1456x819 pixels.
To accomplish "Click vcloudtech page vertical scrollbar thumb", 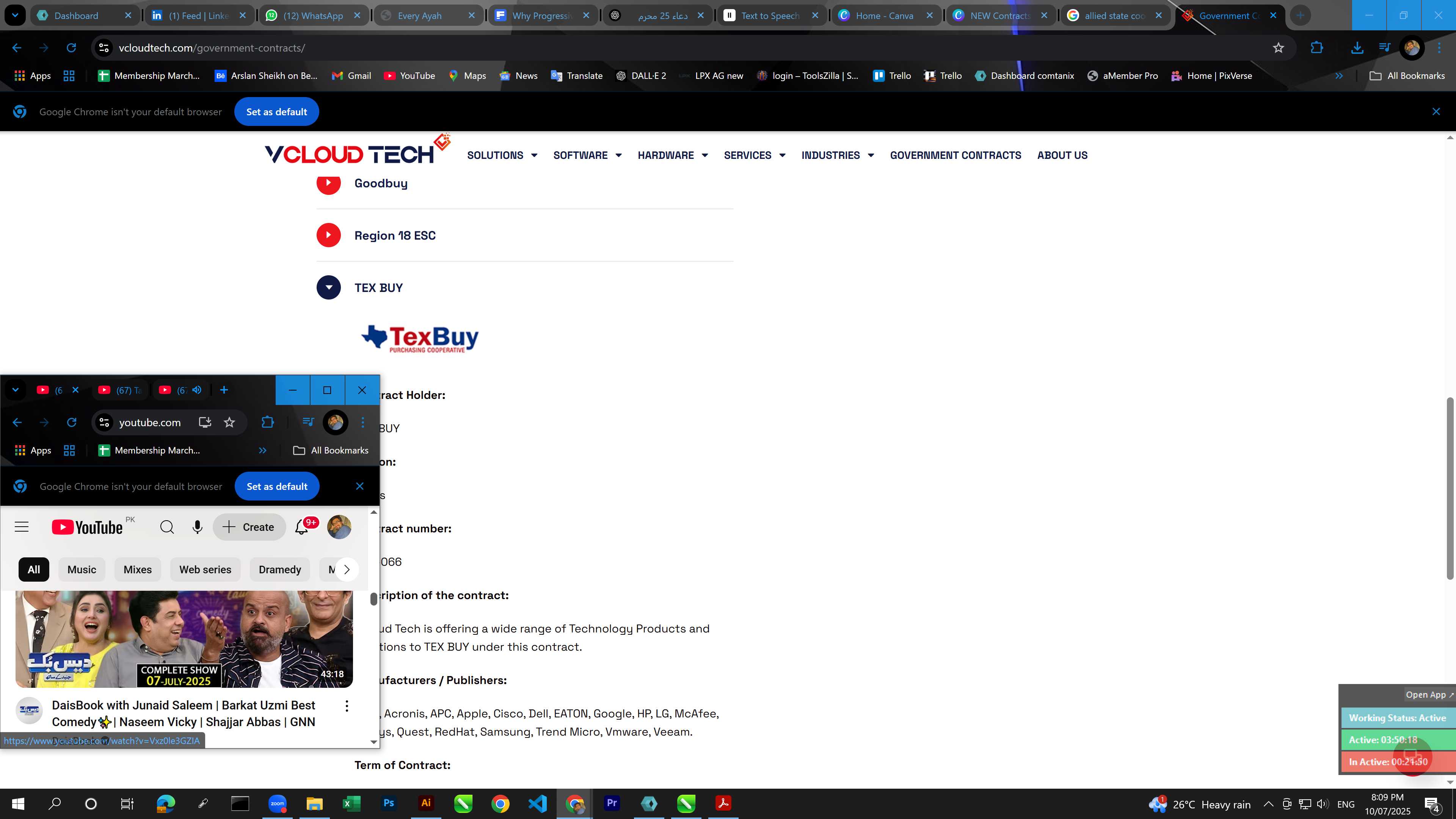I will [x=1450, y=489].
